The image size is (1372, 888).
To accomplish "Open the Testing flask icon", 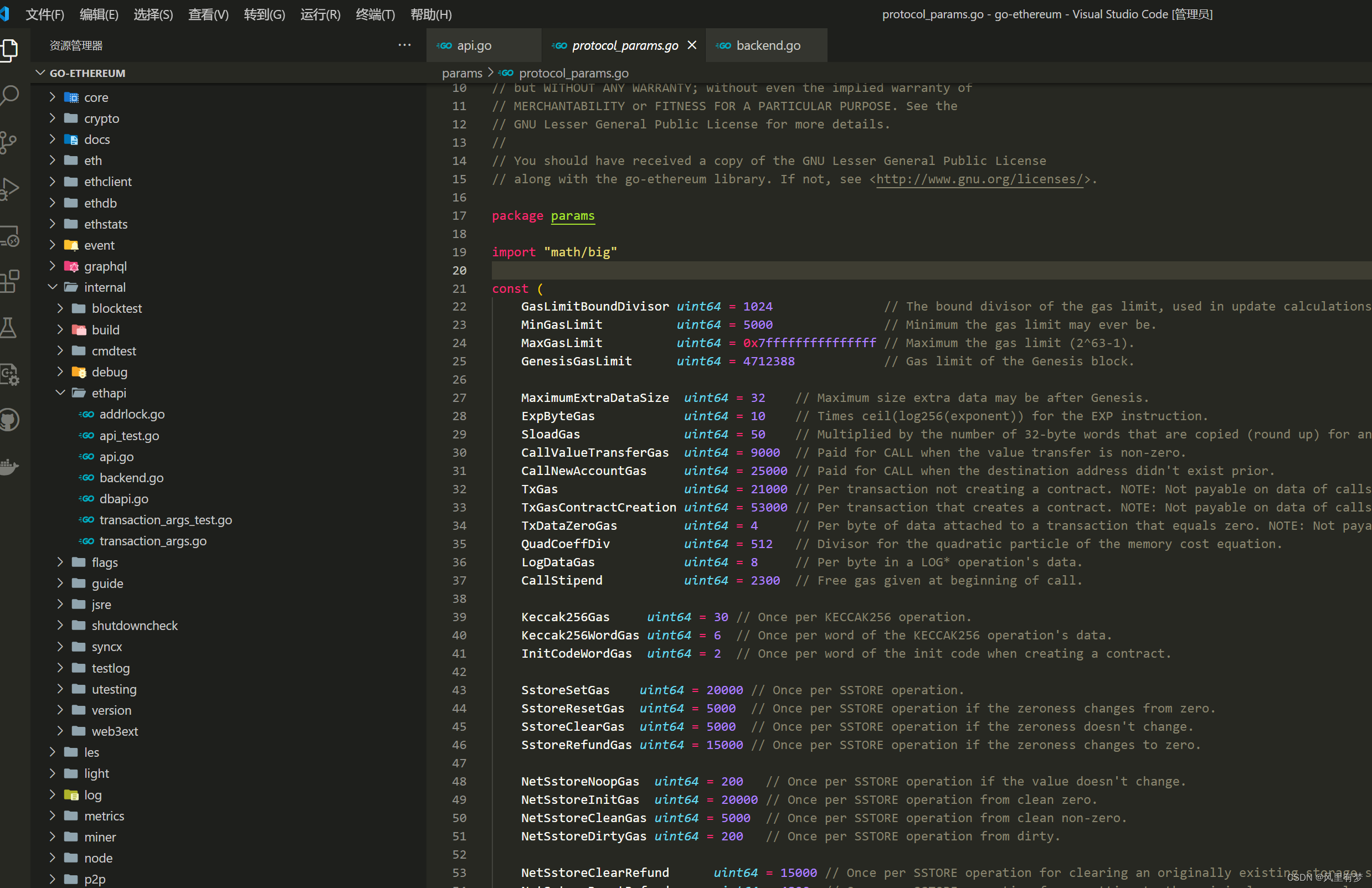I will (x=9, y=328).
